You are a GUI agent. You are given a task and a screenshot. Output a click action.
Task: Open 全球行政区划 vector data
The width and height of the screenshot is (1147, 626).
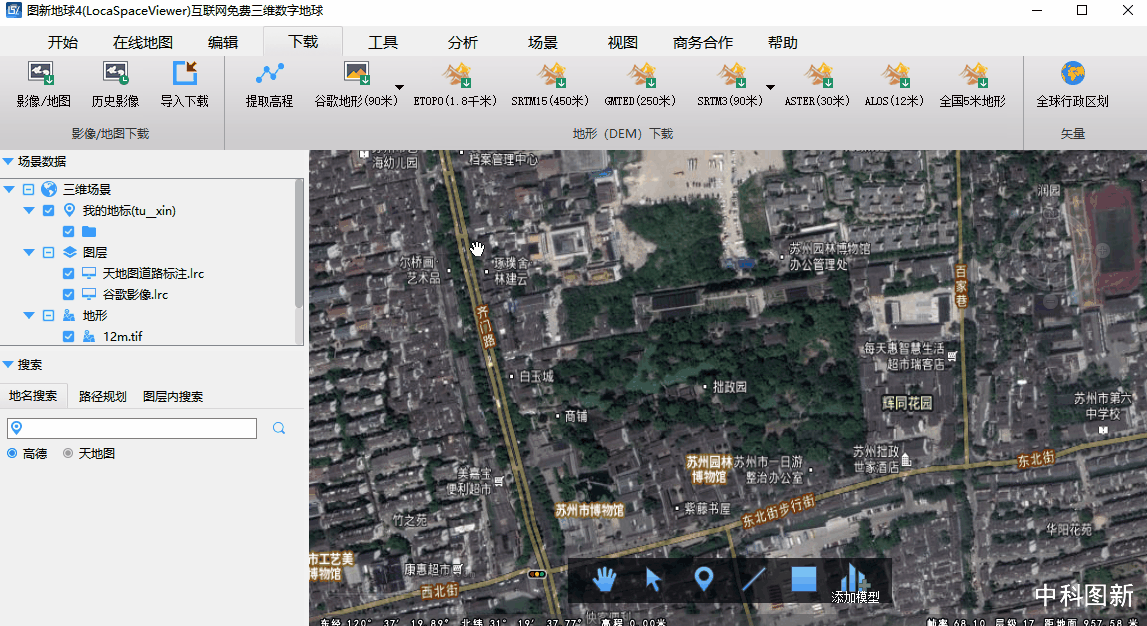pyautogui.click(x=1072, y=85)
